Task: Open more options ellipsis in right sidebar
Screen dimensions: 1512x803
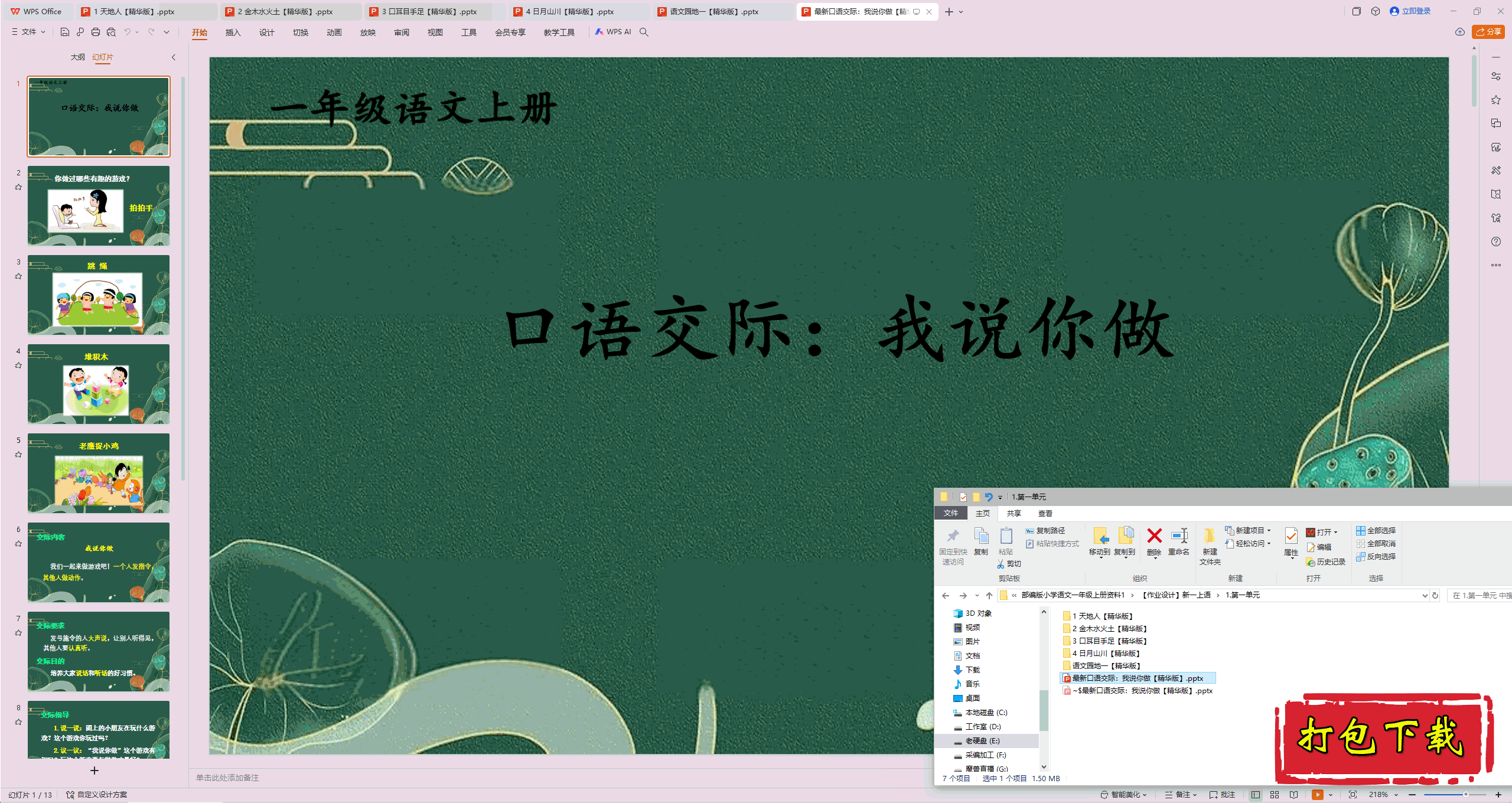Action: pyautogui.click(x=1496, y=265)
